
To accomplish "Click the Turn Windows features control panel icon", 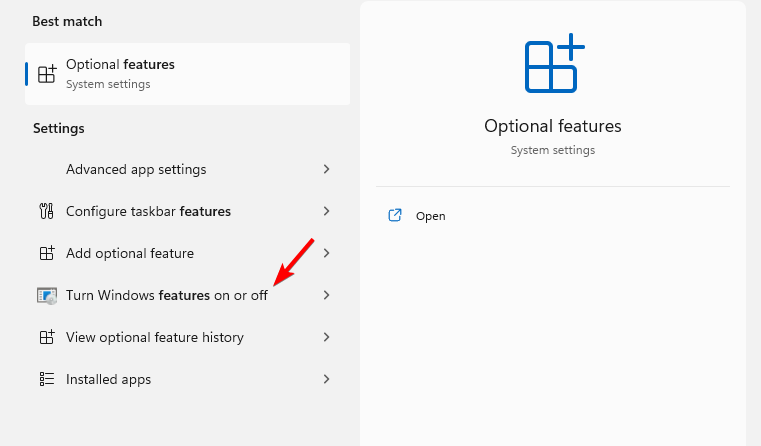I will (47, 295).
